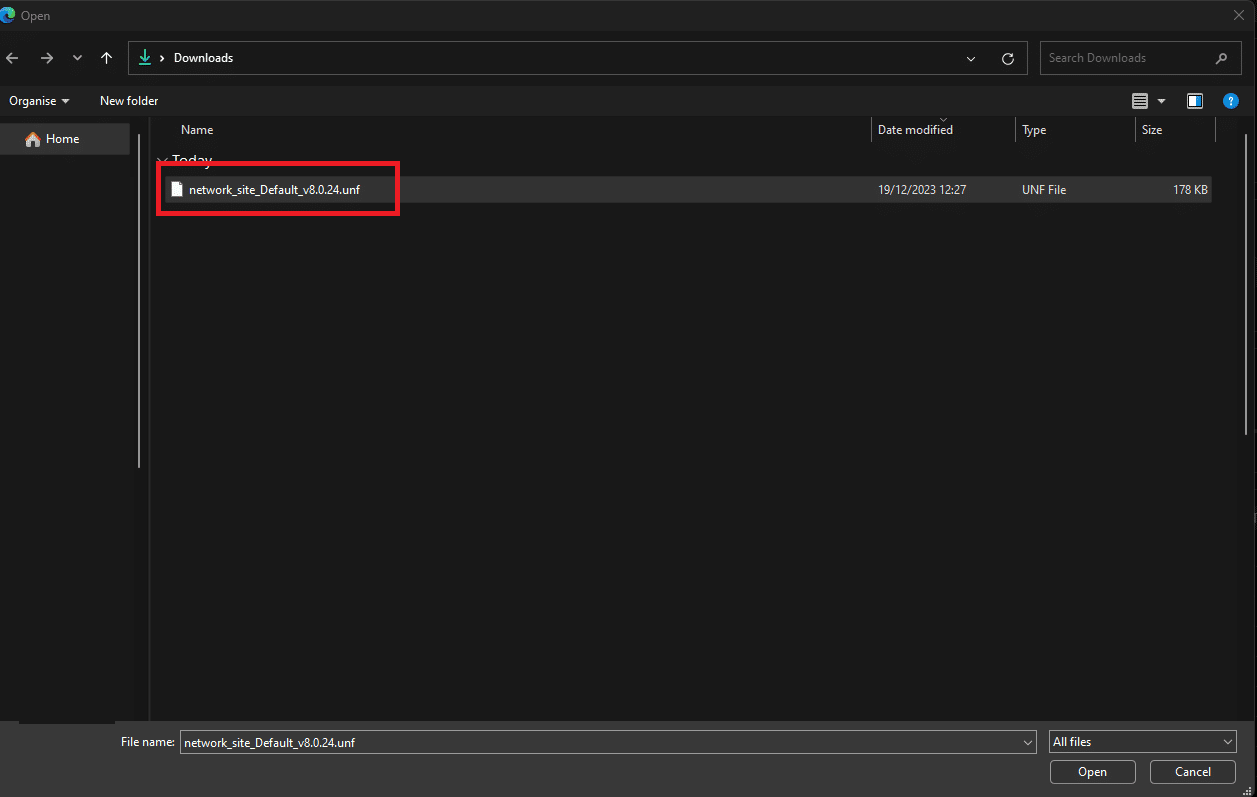Image resolution: width=1257 pixels, height=797 pixels.
Task: Click the 19/12/2023 12:27 date cell
Action: click(x=922, y=190)
